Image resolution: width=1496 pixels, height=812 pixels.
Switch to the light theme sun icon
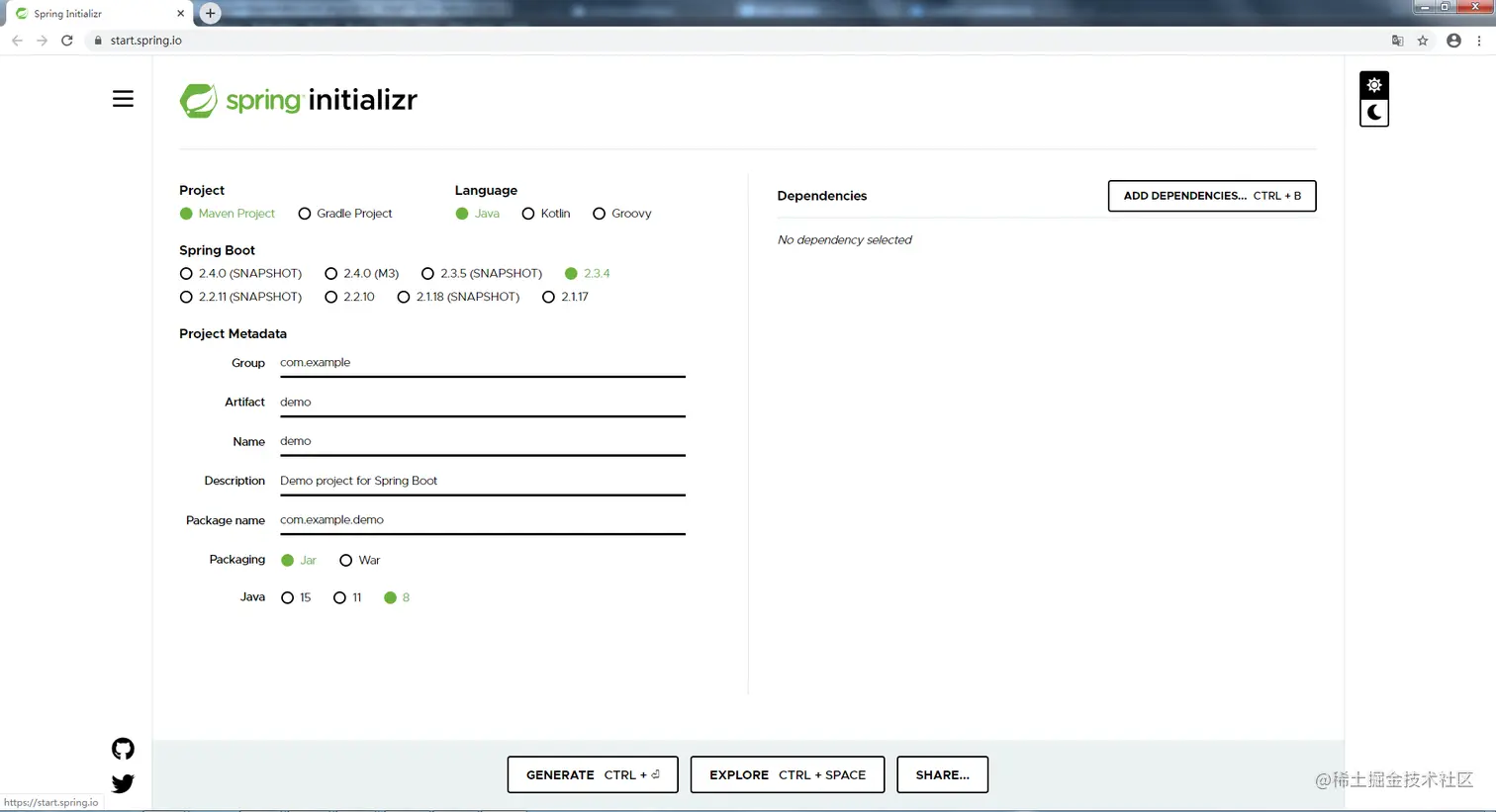click(1374, 85)
